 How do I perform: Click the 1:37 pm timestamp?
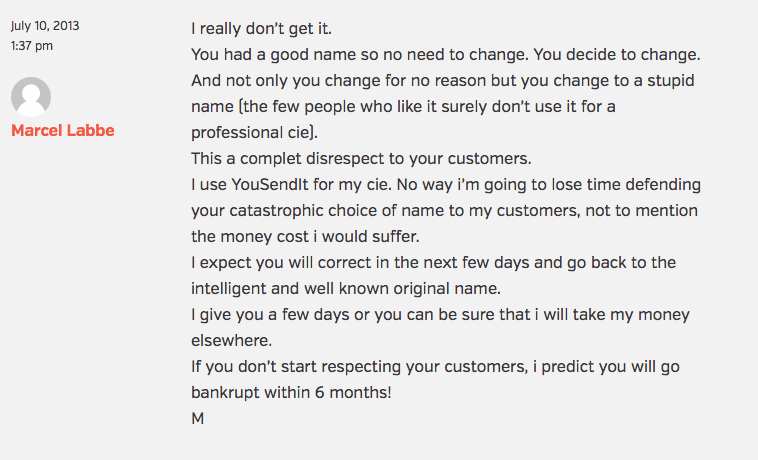(x=32, y=45)
